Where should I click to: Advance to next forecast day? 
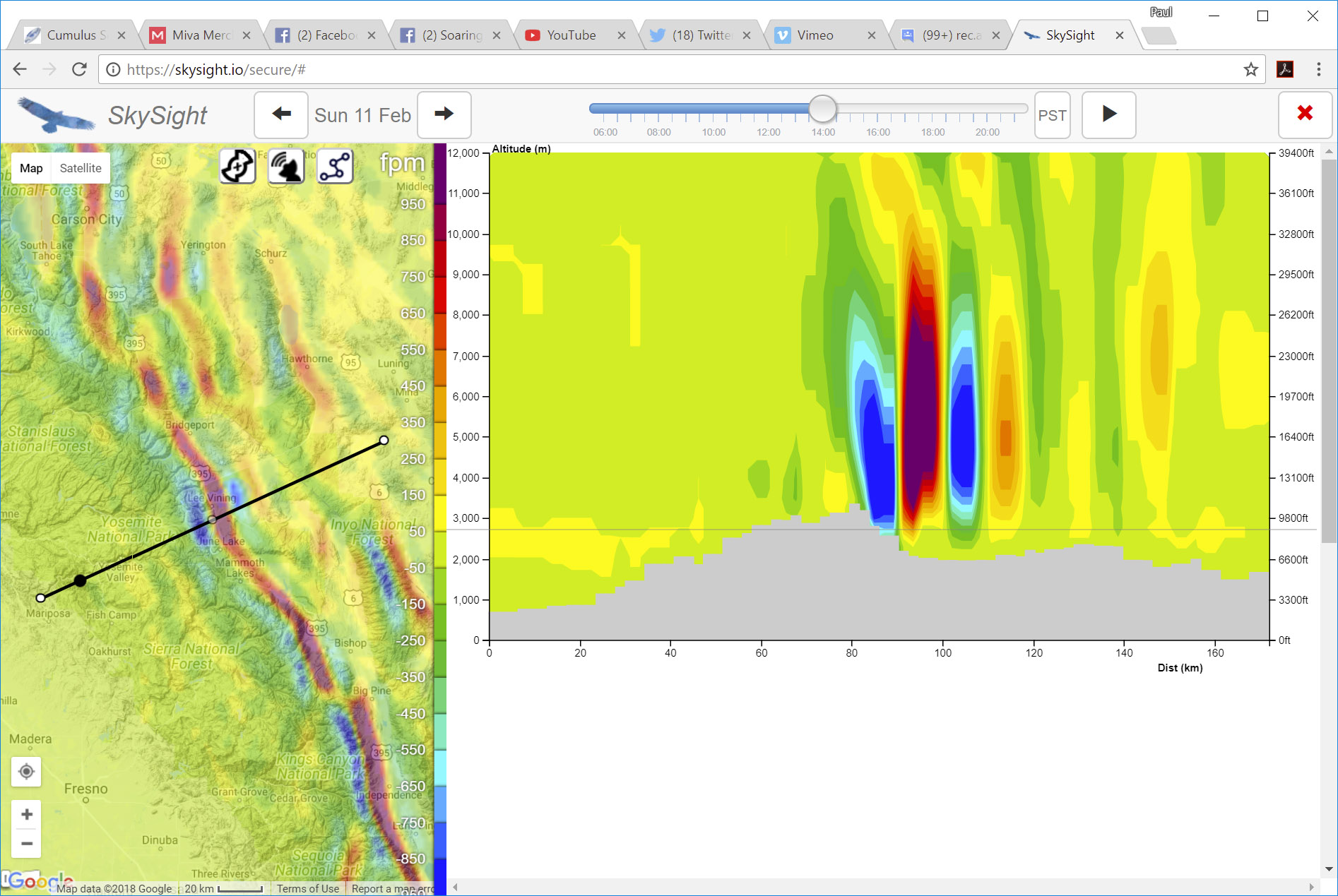pyautogui.click(x=444, y=114)
